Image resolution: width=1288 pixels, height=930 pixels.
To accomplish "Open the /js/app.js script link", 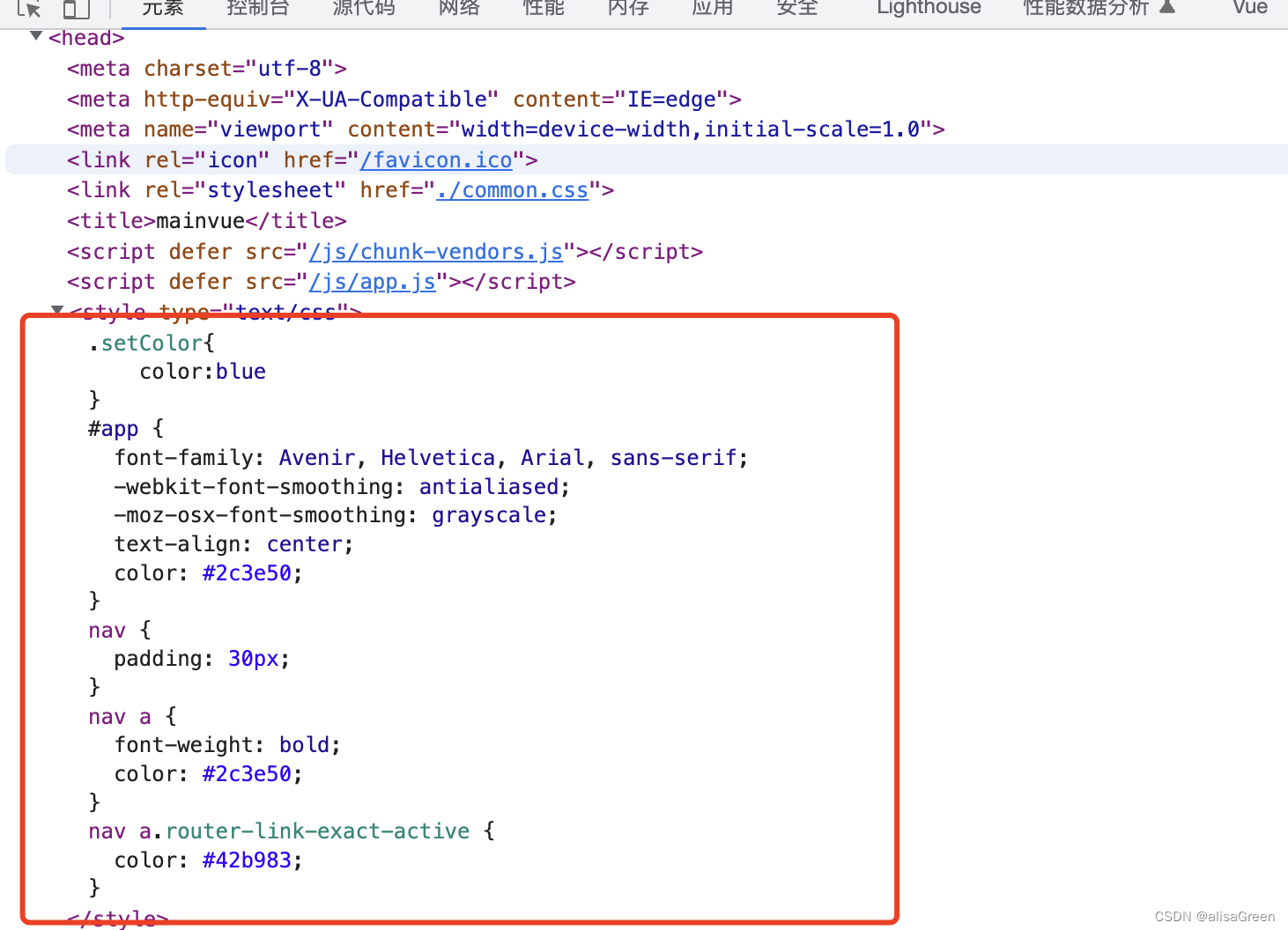I will tap(372, 282).
